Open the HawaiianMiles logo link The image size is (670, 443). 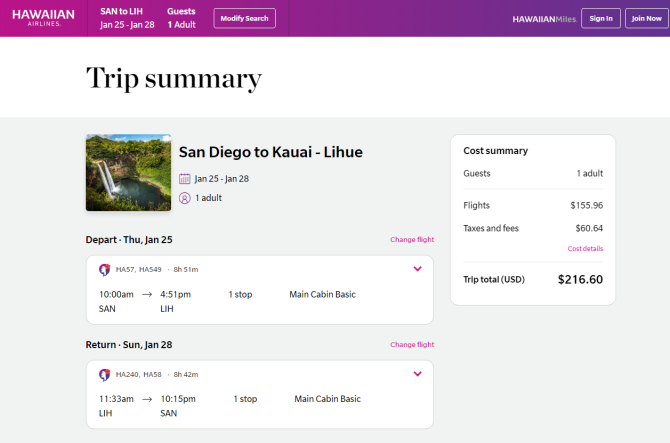click(544, 19)
